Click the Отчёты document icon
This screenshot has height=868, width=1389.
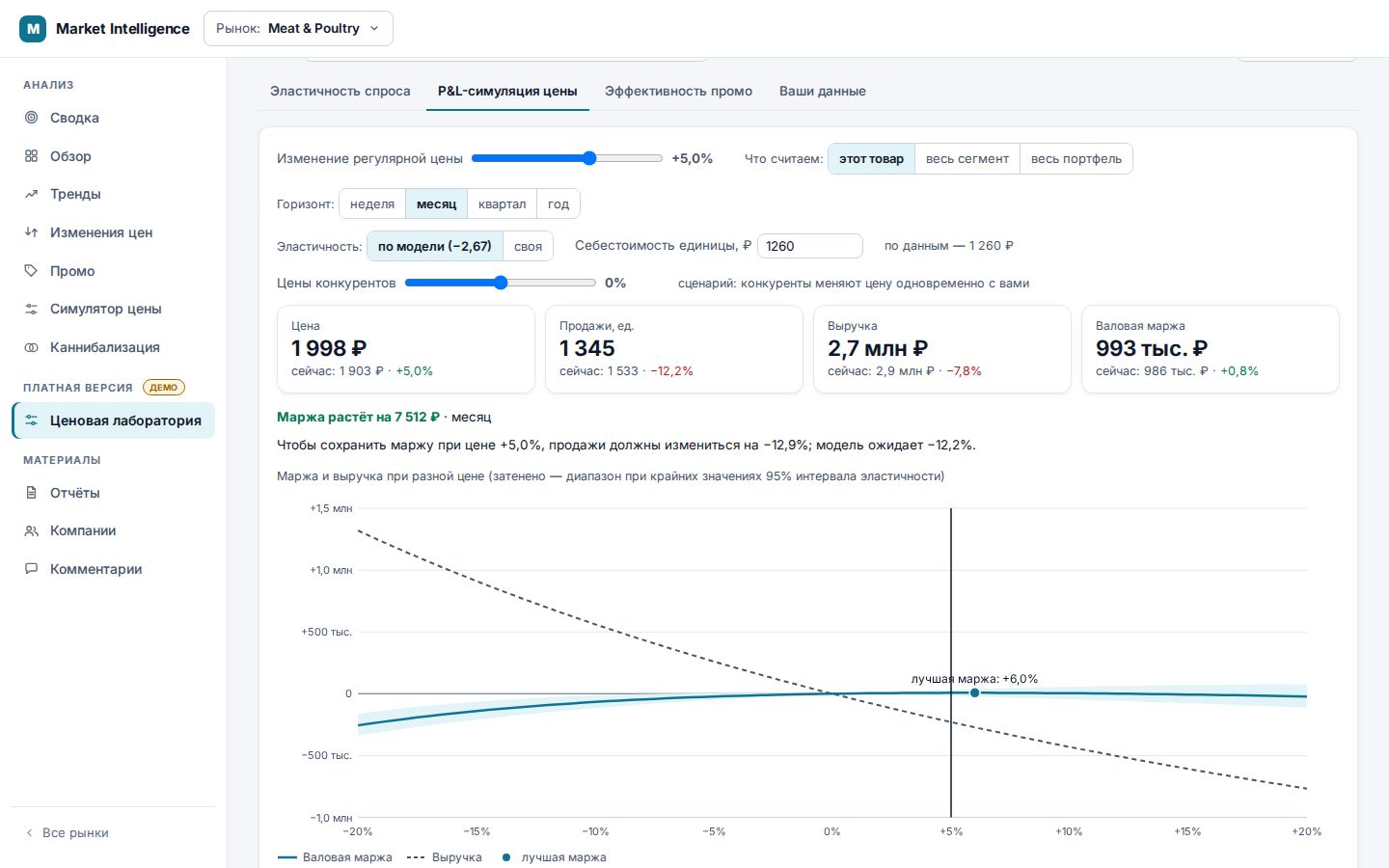(x=31, y=493)
